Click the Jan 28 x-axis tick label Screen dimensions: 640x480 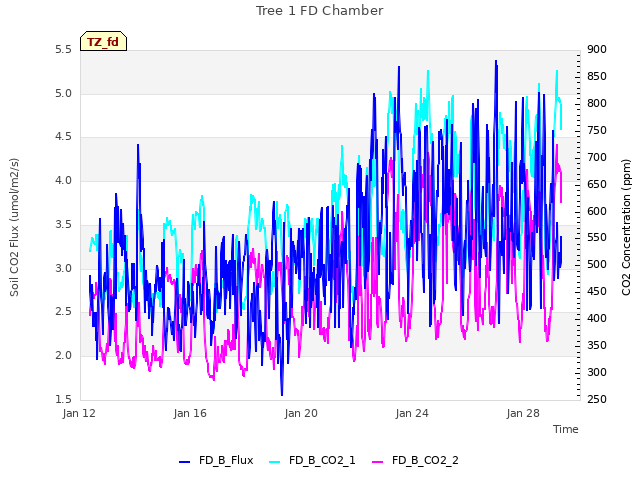[523, 413]
